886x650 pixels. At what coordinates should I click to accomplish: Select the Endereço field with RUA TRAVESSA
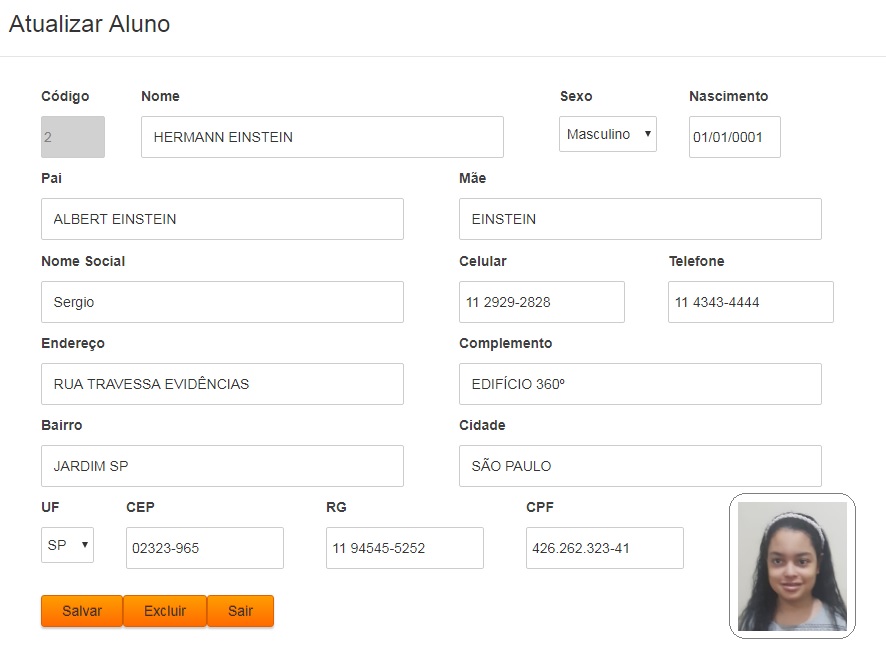click(222, 384)
